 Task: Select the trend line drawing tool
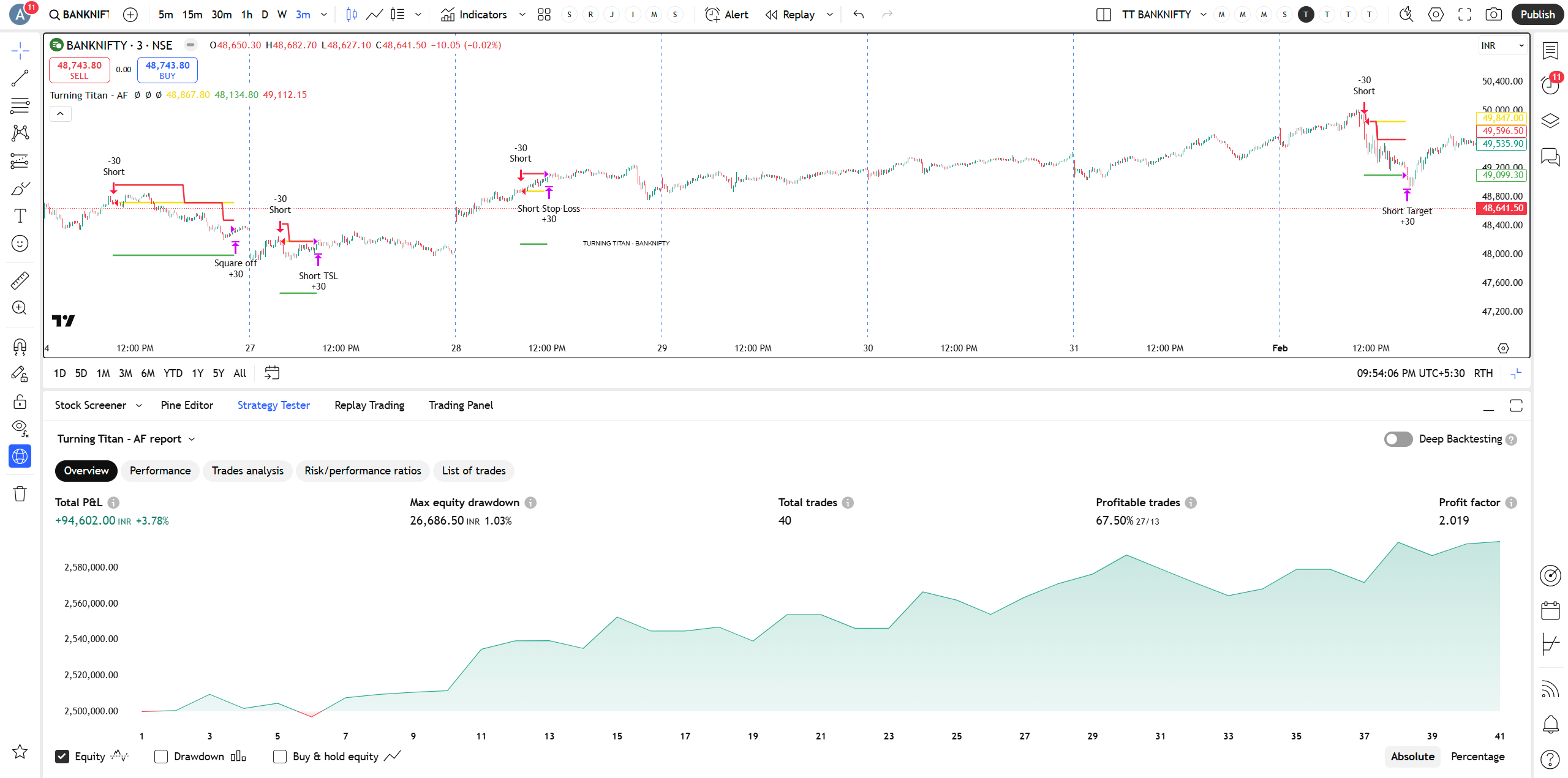pyautogui.click(x=20, y=78)
